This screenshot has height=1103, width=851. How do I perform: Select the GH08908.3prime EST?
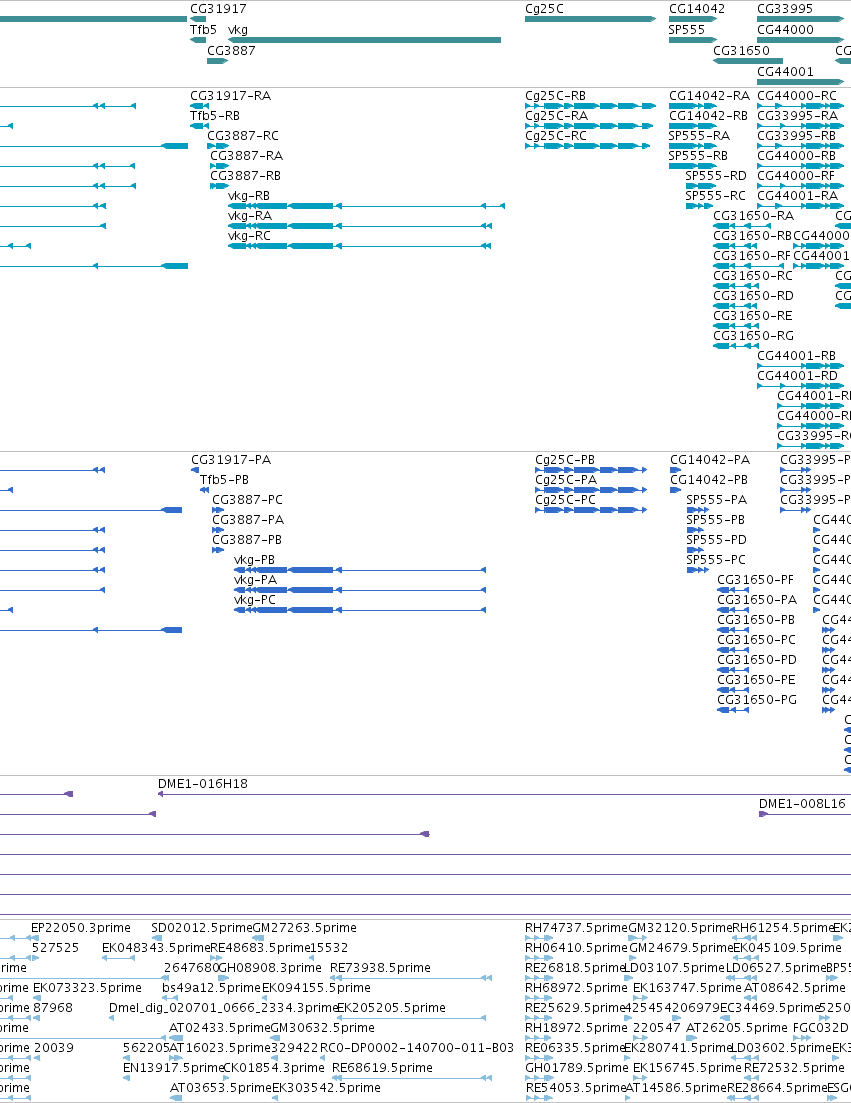pos(270,968)
